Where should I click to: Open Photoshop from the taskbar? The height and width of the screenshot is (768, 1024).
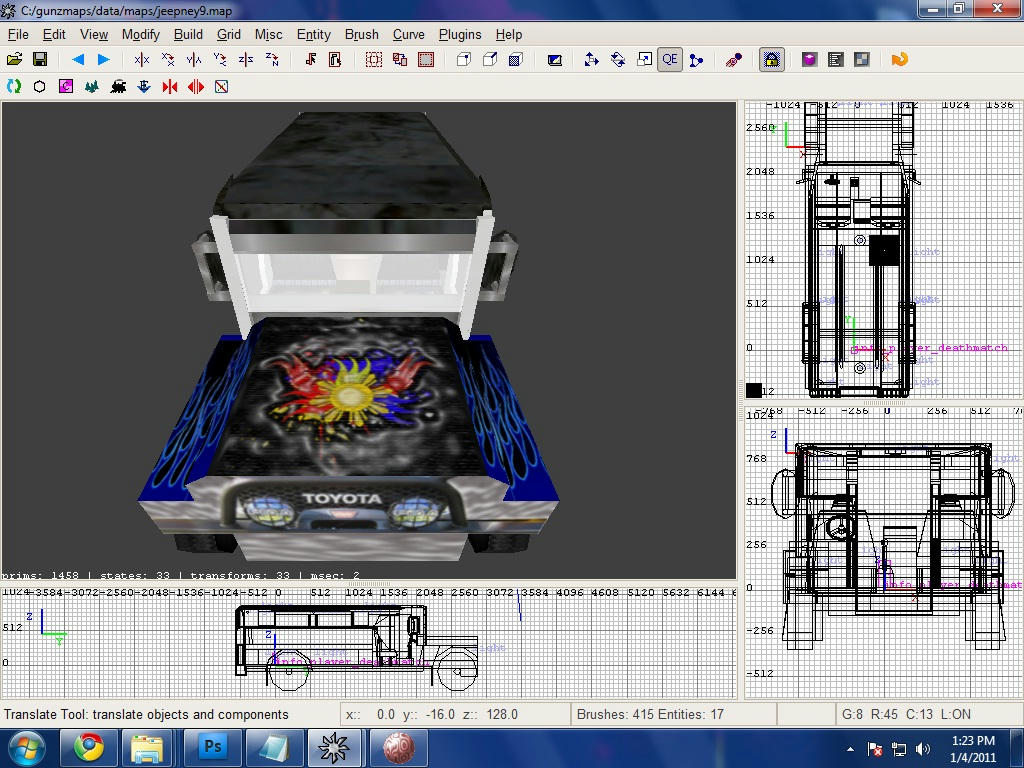(212, 747)
